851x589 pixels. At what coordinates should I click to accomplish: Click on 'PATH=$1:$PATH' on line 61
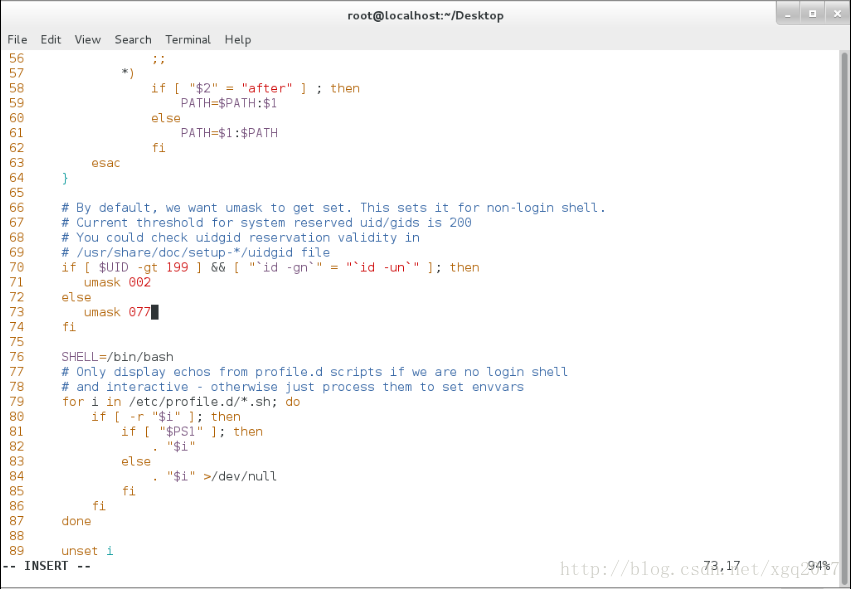[229, 133]
